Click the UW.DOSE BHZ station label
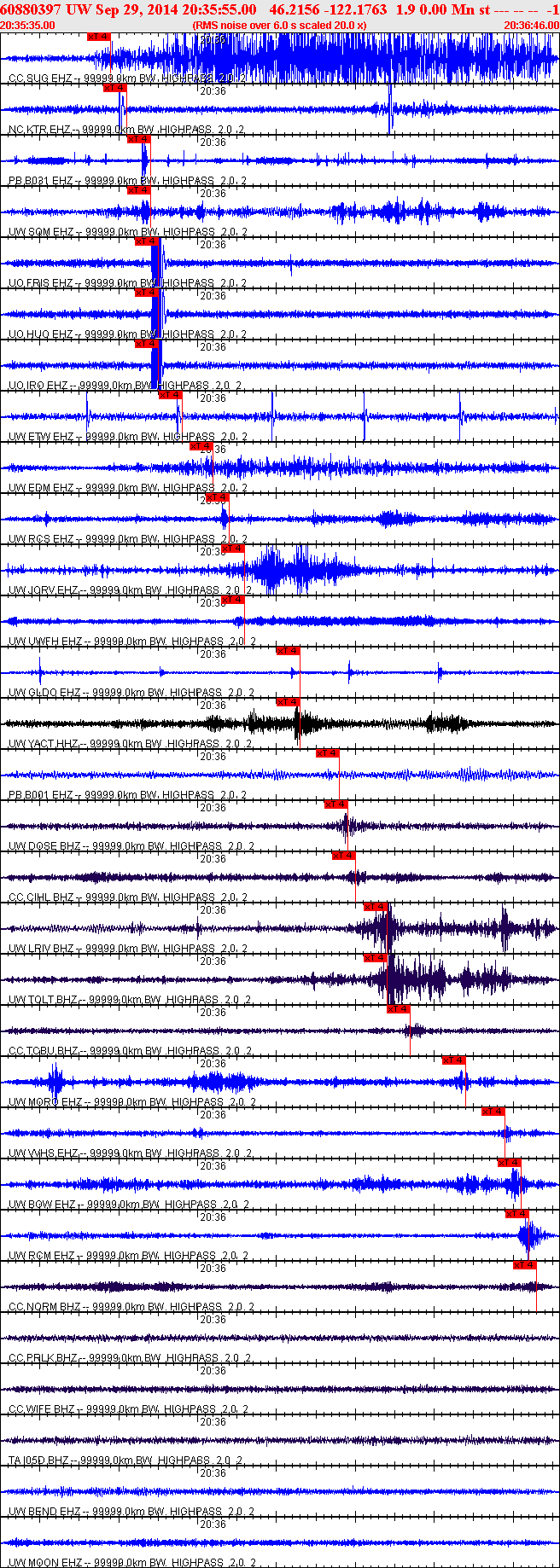This screenshot has width=560, height=1568. pyautogui.click(x=45, y=846)
